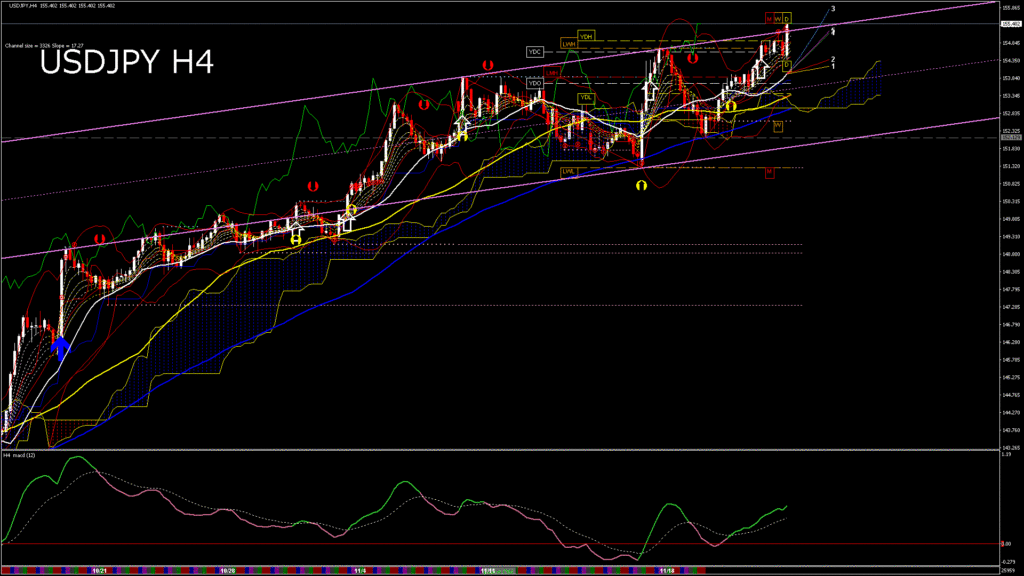This screenshot has width=1024, height=576.
Task: Select the 10/21 date on time axis
Action: click(x=99, y=570)
